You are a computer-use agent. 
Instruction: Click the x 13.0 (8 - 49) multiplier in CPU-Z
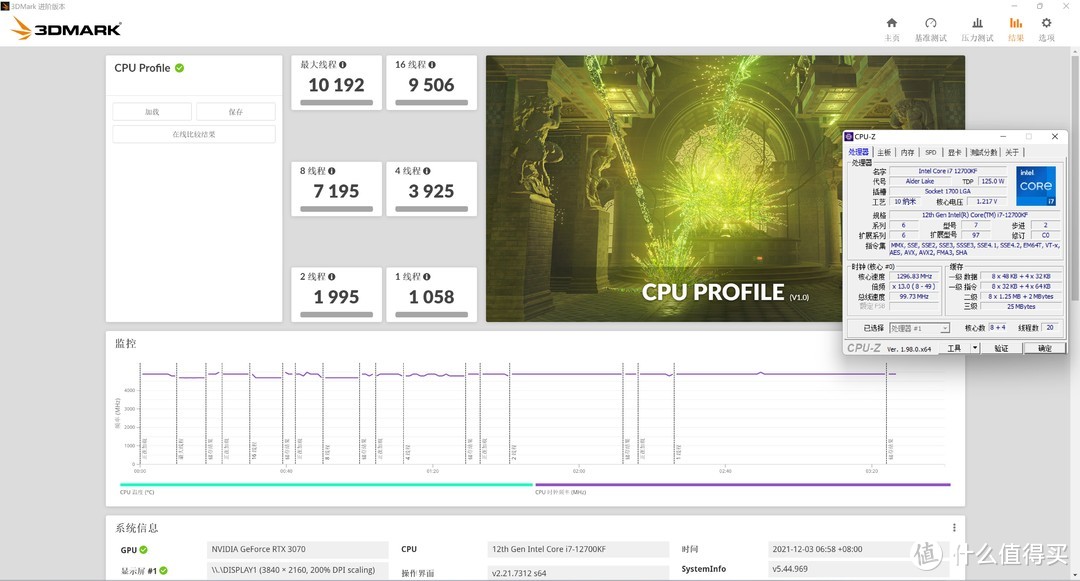915,286
